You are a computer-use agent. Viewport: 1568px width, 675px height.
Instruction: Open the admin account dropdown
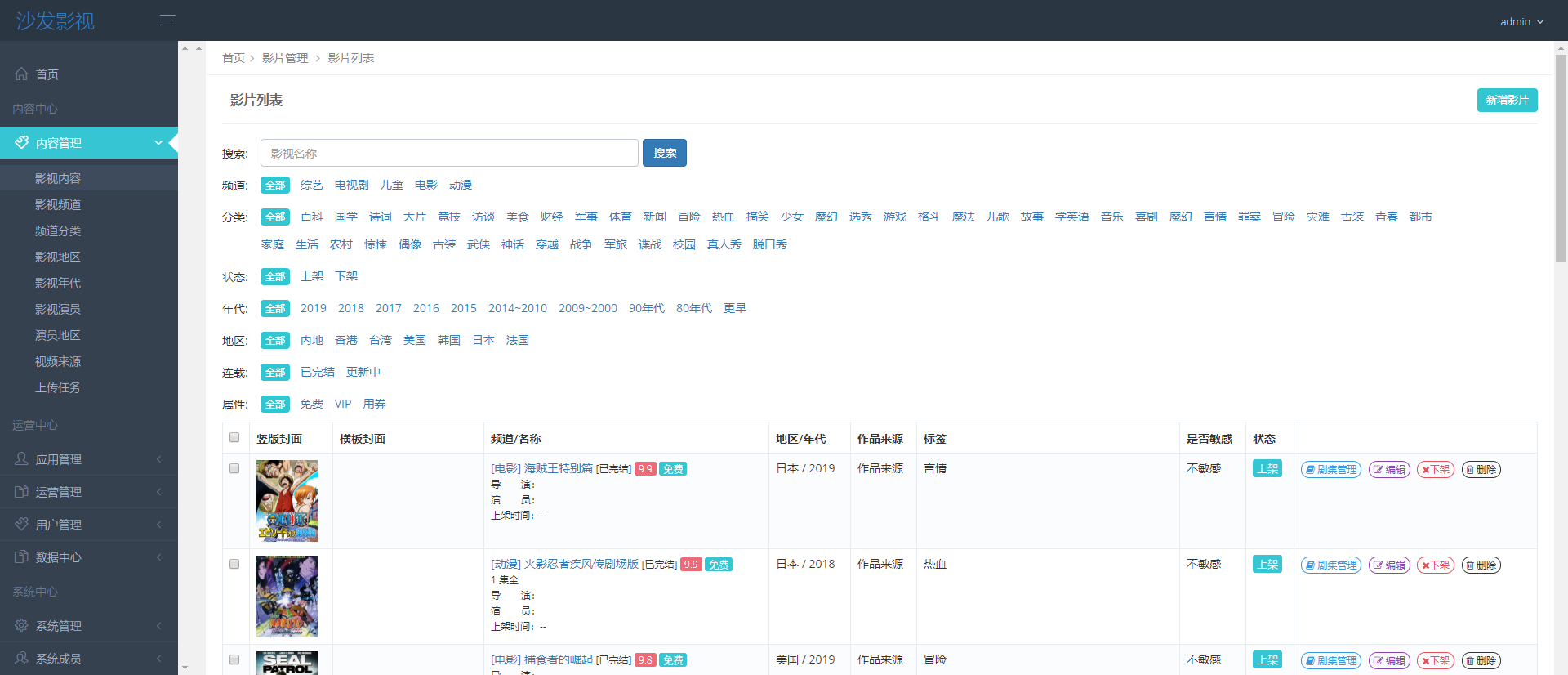1521,21
